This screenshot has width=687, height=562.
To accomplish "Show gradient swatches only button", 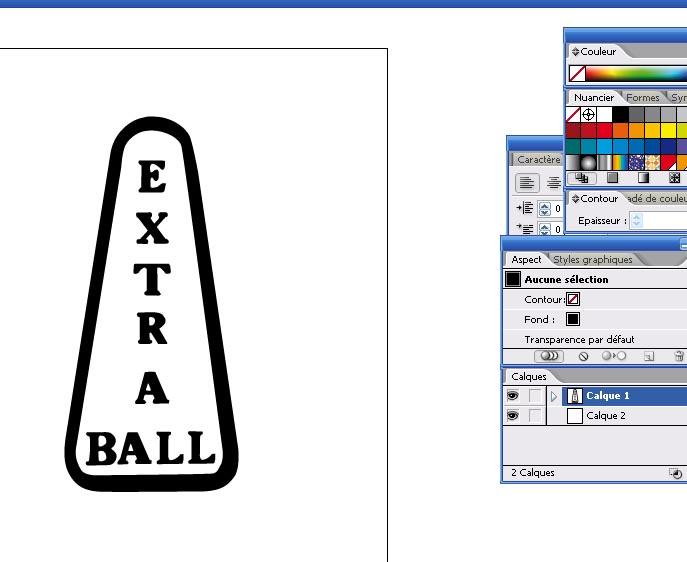I will pos(643,178).
